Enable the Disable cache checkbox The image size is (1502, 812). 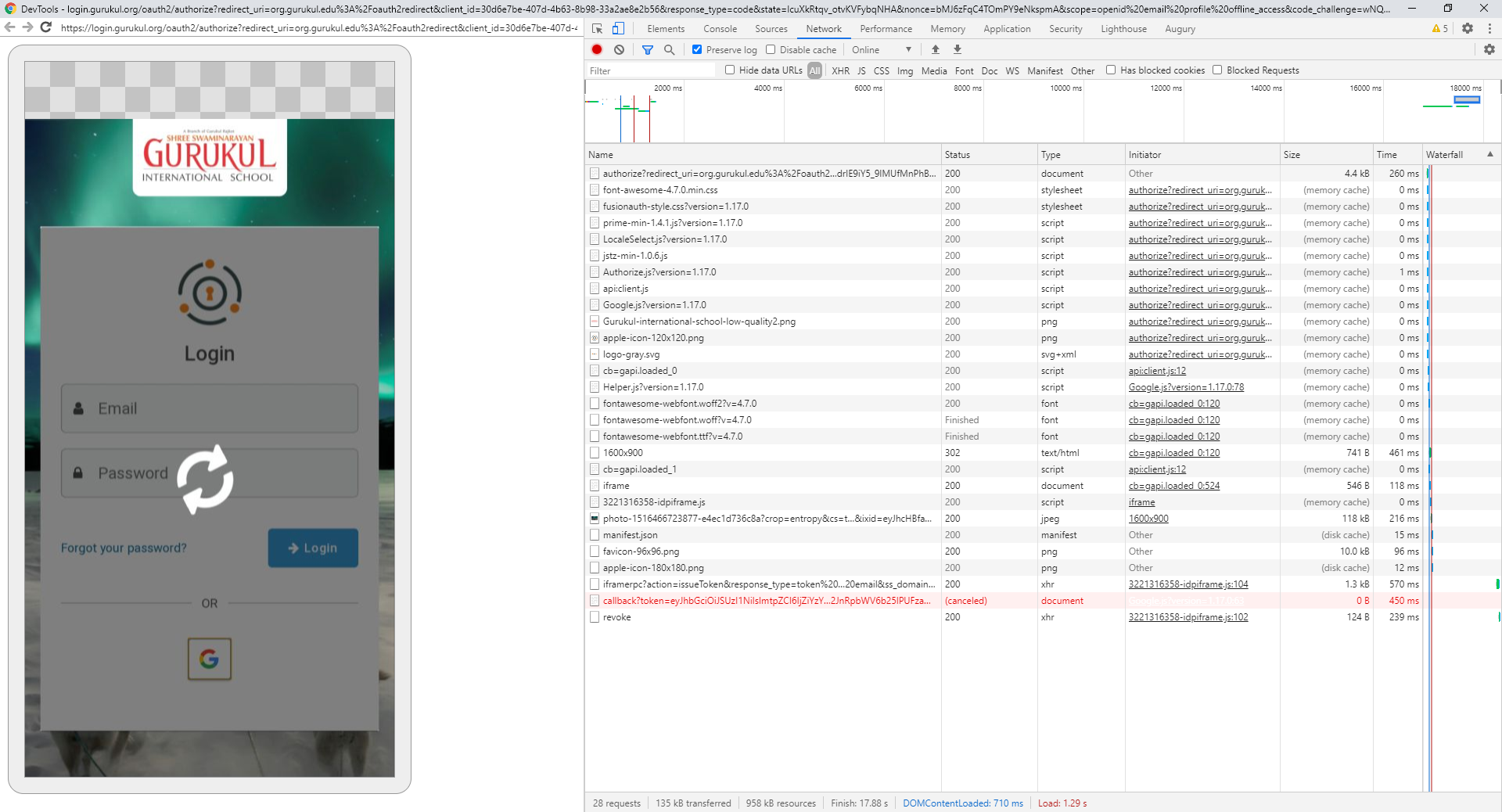(x=771, y=49)
